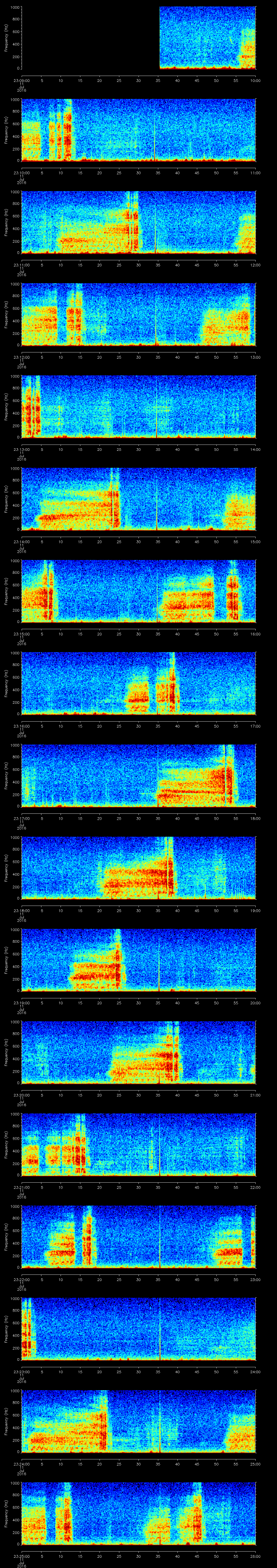Click the 26:00 end time label
Viewport: 277px width, 1568px height.
coord(255,1556)
